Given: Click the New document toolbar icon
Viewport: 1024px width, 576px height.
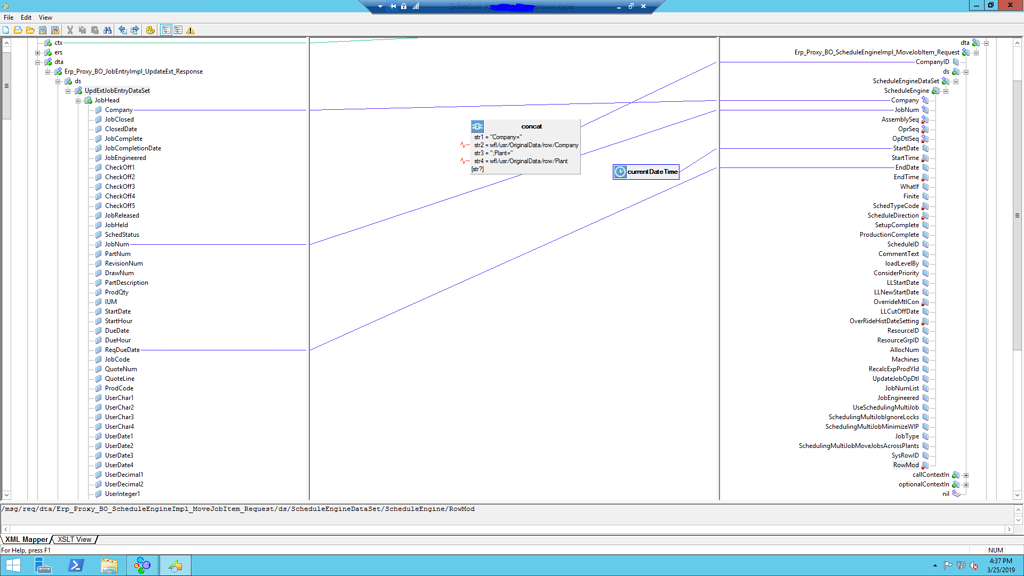Looking at the screenshot, I should (x=6, y=31).
